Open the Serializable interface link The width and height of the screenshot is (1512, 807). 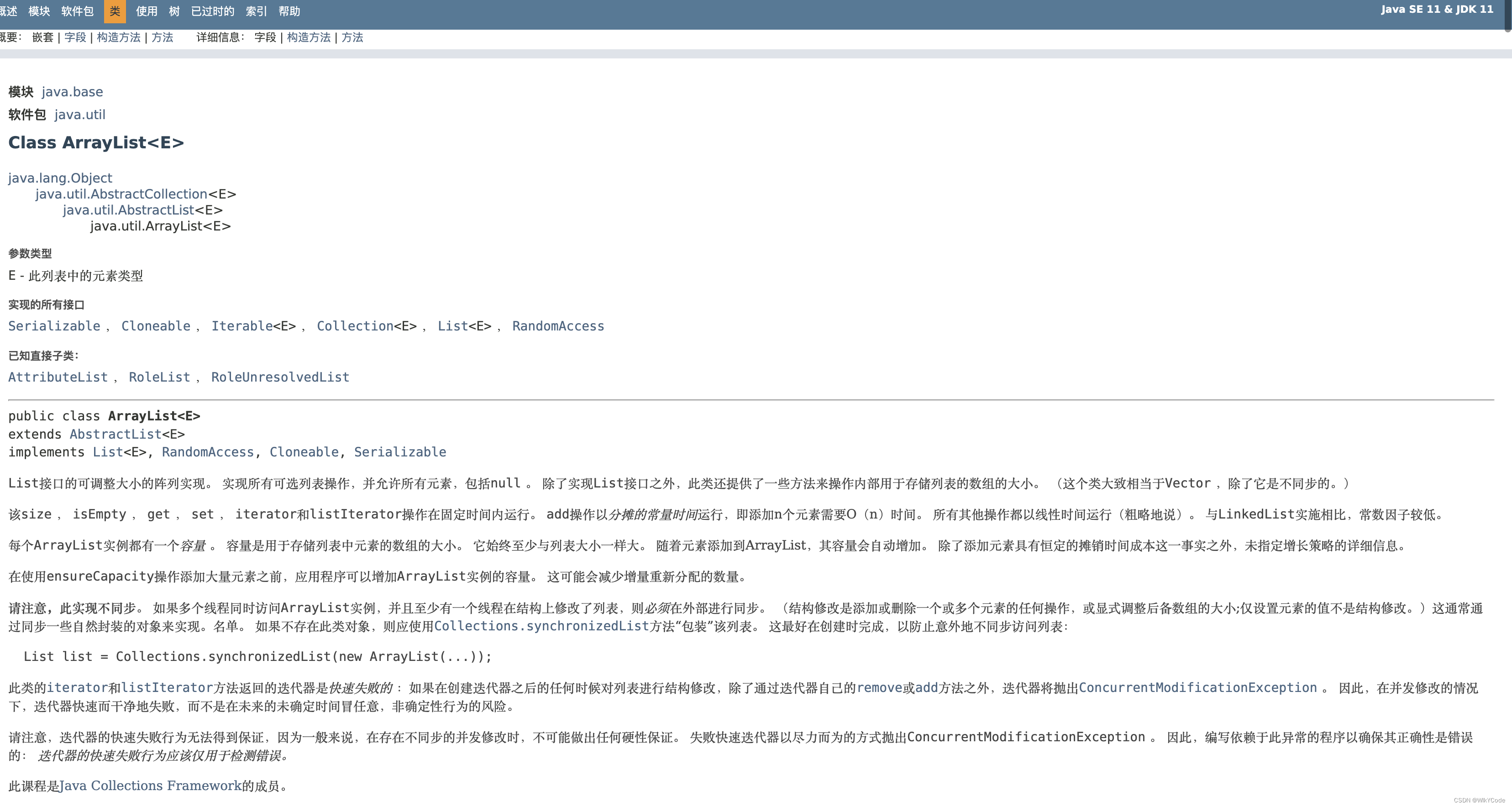[53, 326]
